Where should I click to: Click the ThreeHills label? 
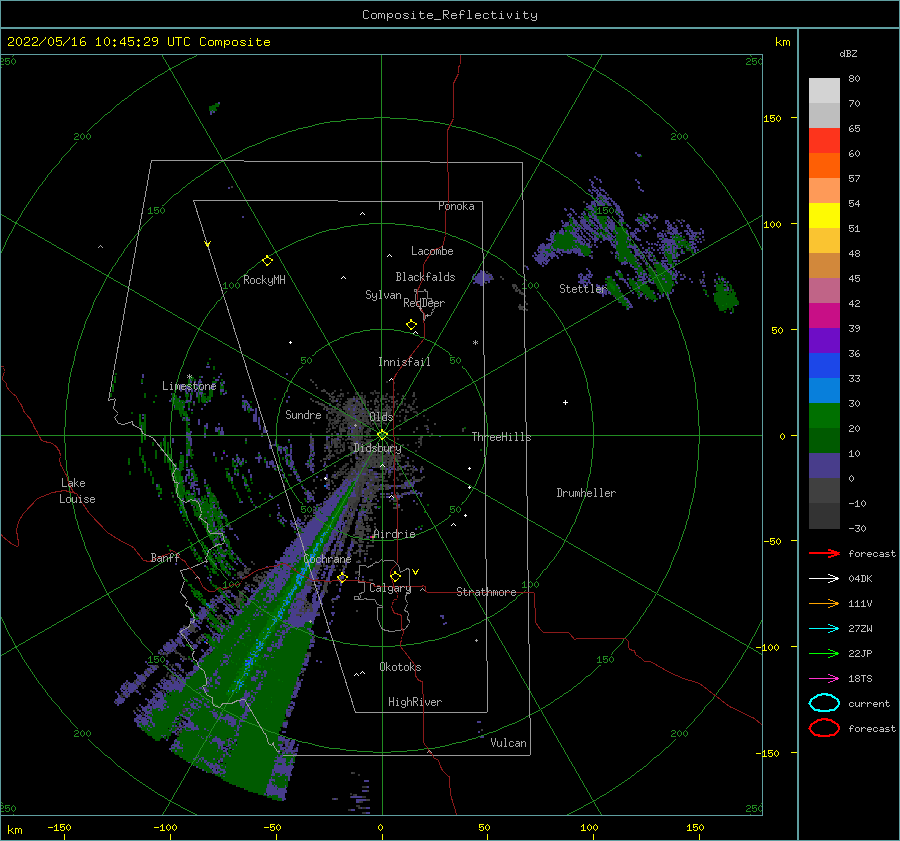click(x=501, y=437)
